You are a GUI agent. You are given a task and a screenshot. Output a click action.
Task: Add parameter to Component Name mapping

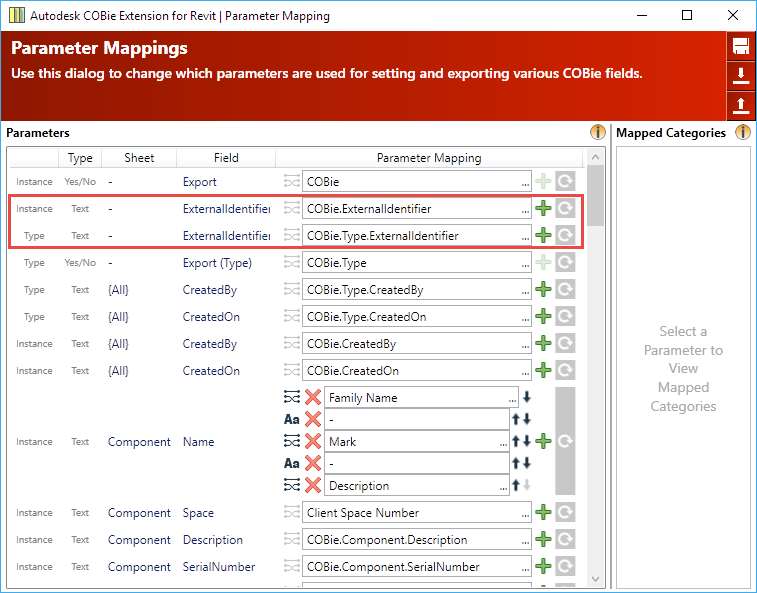pos(543,441)
